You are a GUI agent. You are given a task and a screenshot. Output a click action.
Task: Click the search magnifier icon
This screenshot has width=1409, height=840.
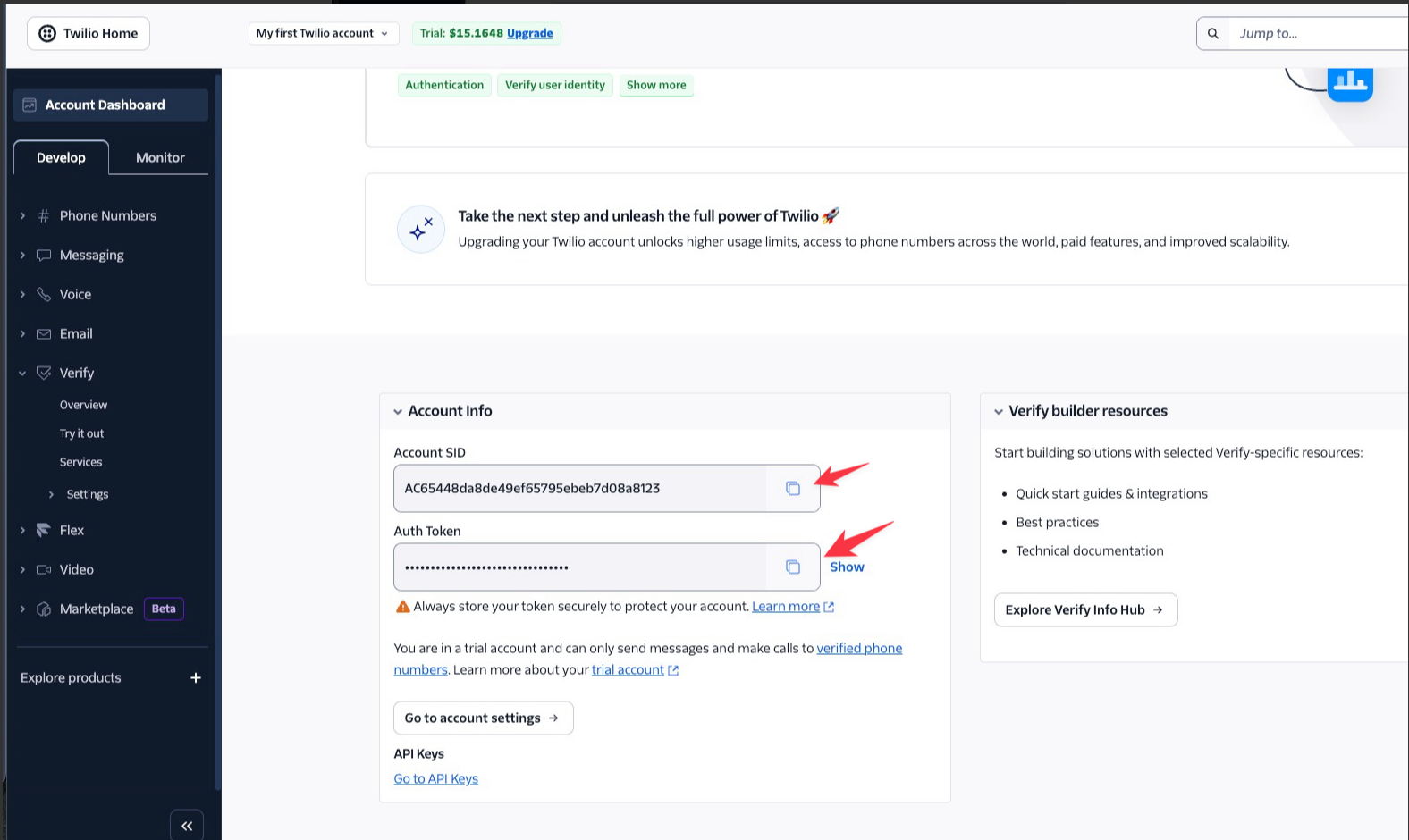pyautogui.click(x=1213, y=33)
